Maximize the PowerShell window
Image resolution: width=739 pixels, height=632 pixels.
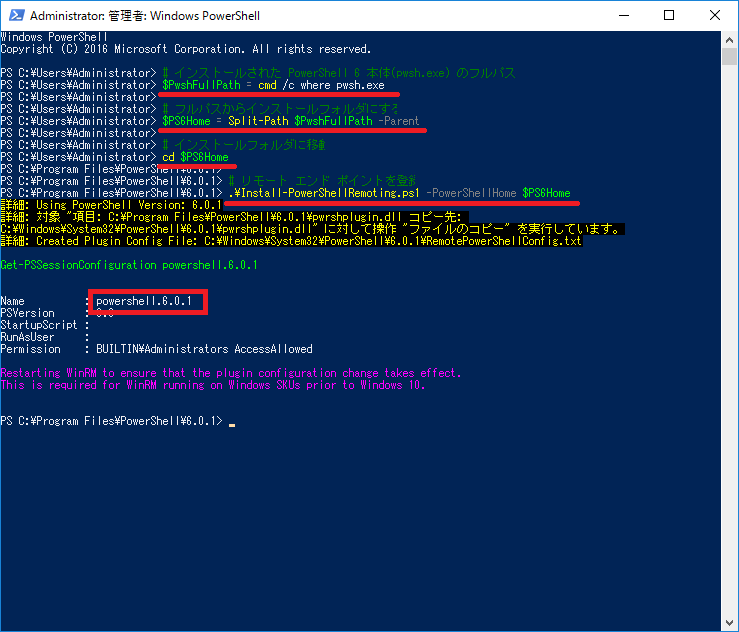coord(669,15)
